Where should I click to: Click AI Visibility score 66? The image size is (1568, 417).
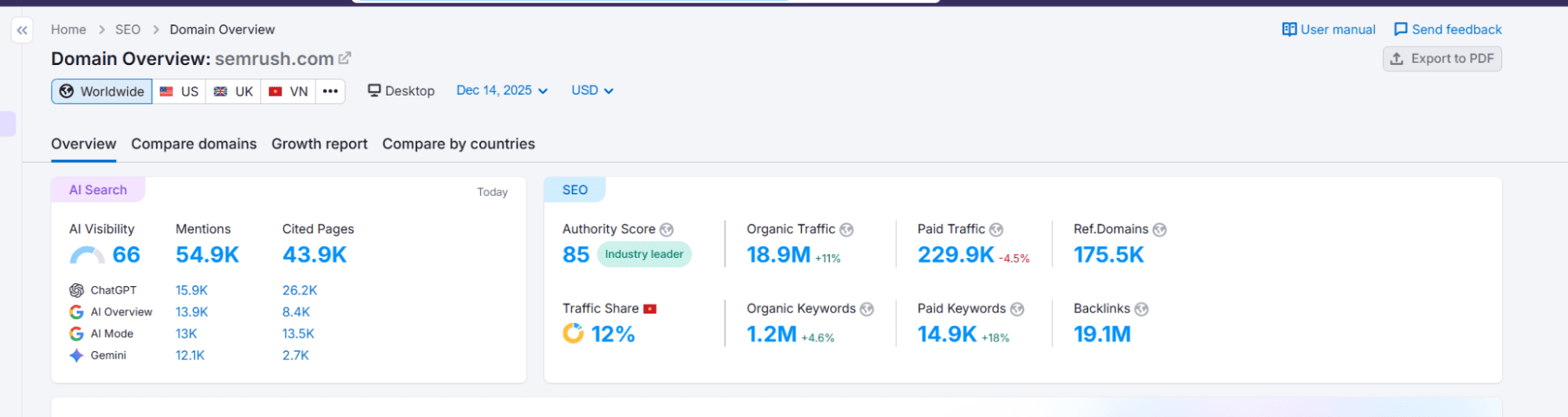(x=126, y=255)
